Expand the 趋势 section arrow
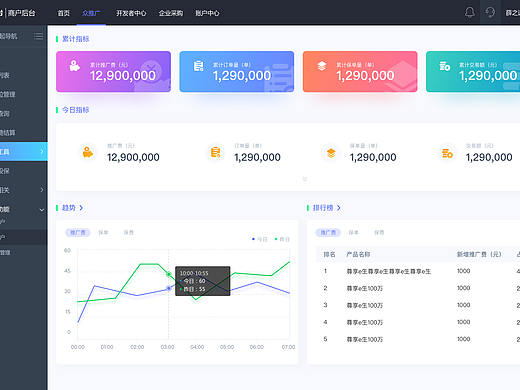This screenshot has width=520, height=390. (81, 208)
